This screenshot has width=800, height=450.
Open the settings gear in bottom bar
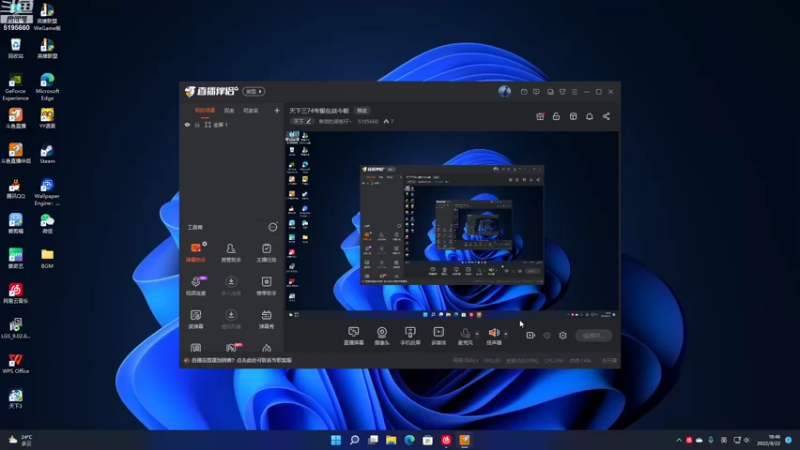563,335
